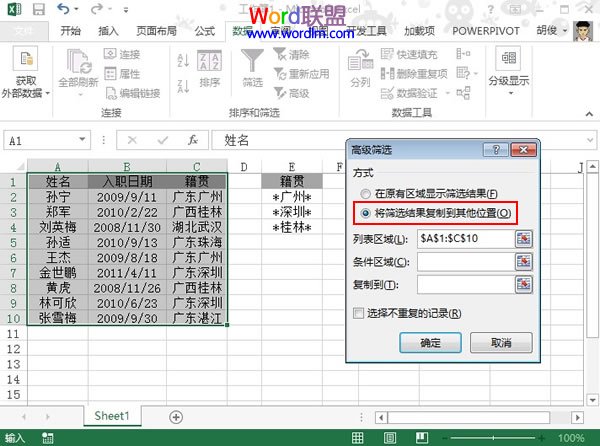Expand the Outline (分级显示) dropdown
Viewport: 600px width, 446px height.
[510, 93]
